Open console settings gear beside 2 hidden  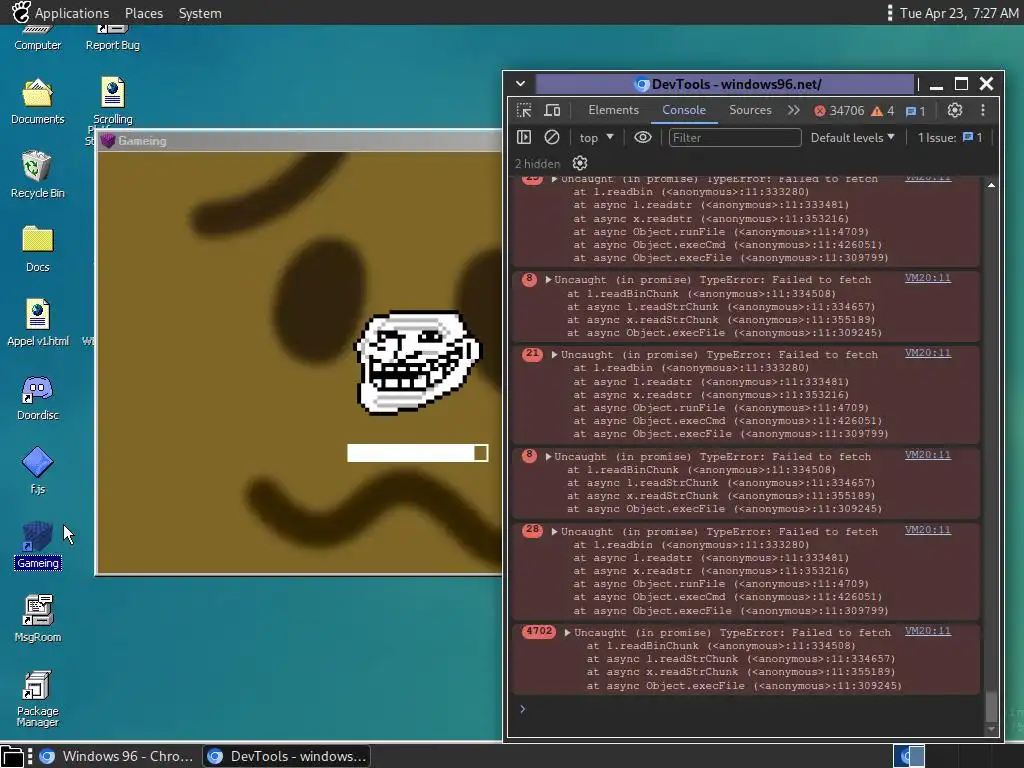(580, 163)
